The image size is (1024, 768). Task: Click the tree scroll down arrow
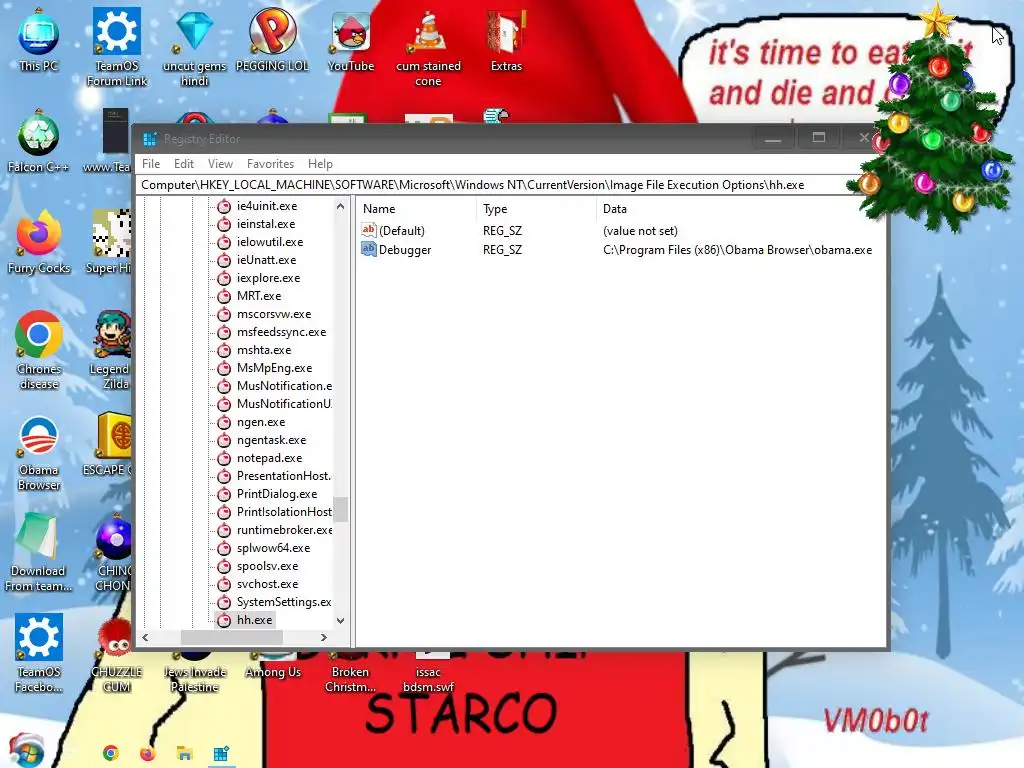340,620
